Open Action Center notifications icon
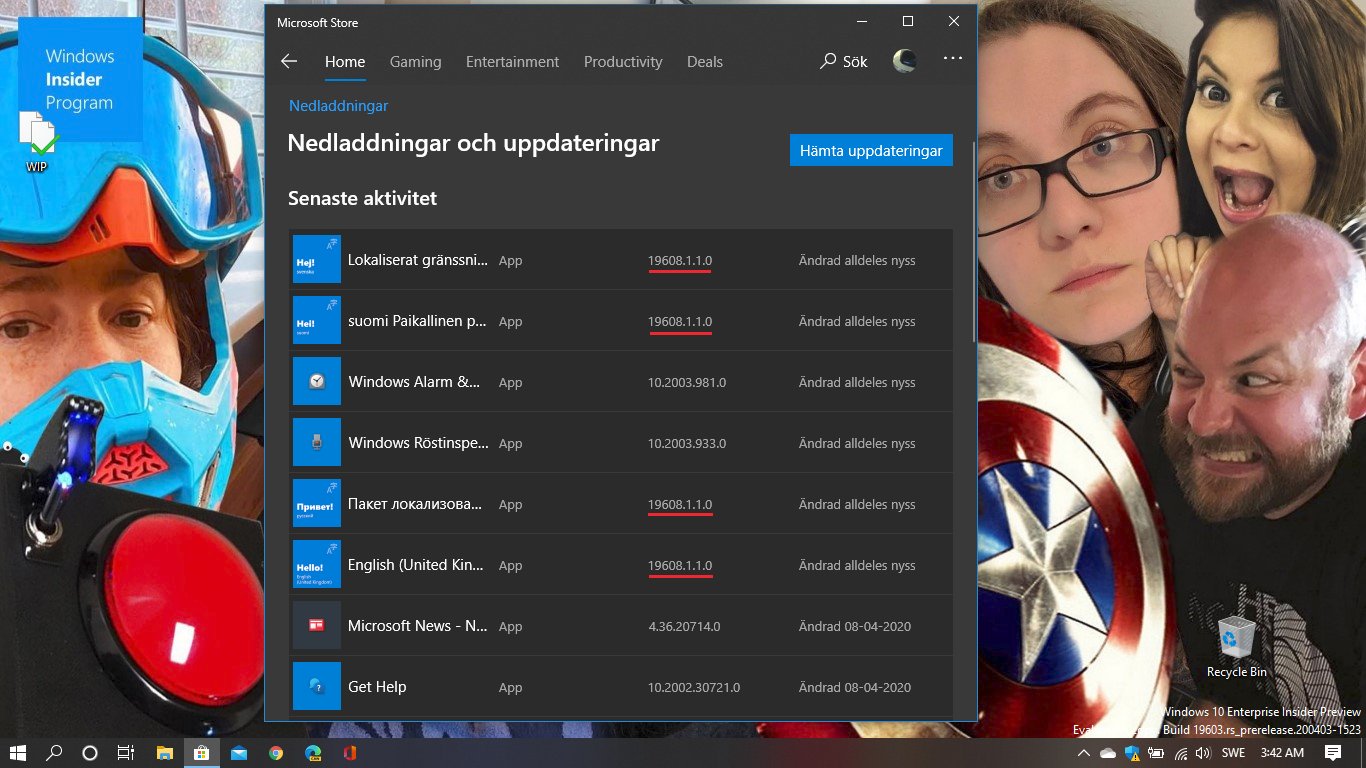The width and height of the screenshot is (1366, 768). 1333,753
